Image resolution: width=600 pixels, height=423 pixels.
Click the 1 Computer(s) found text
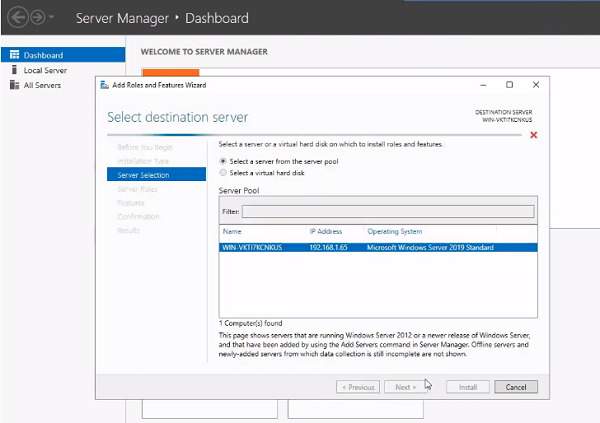coord(250,323)
